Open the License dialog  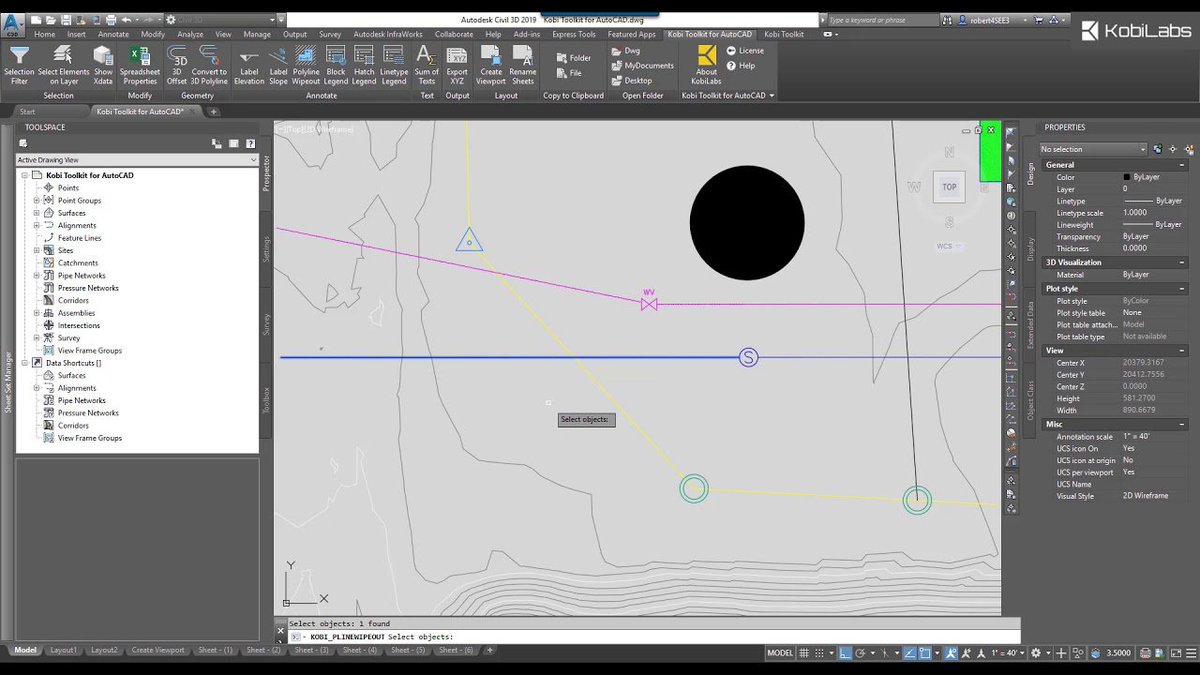click(x=745, y=50)
